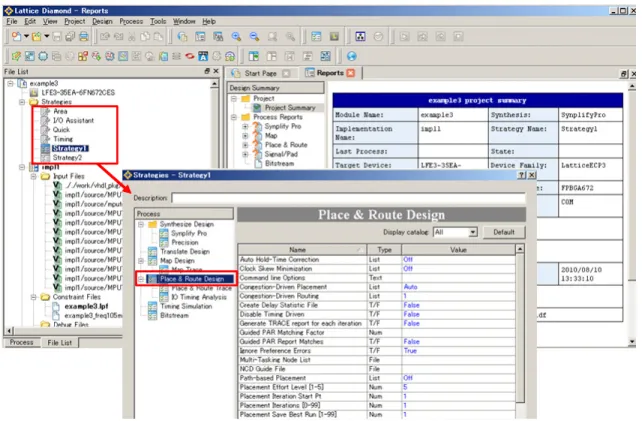Screen dimensions: 642x421
Task: Select IO Timing Analysis in Process tree
Action: [199, 297]
